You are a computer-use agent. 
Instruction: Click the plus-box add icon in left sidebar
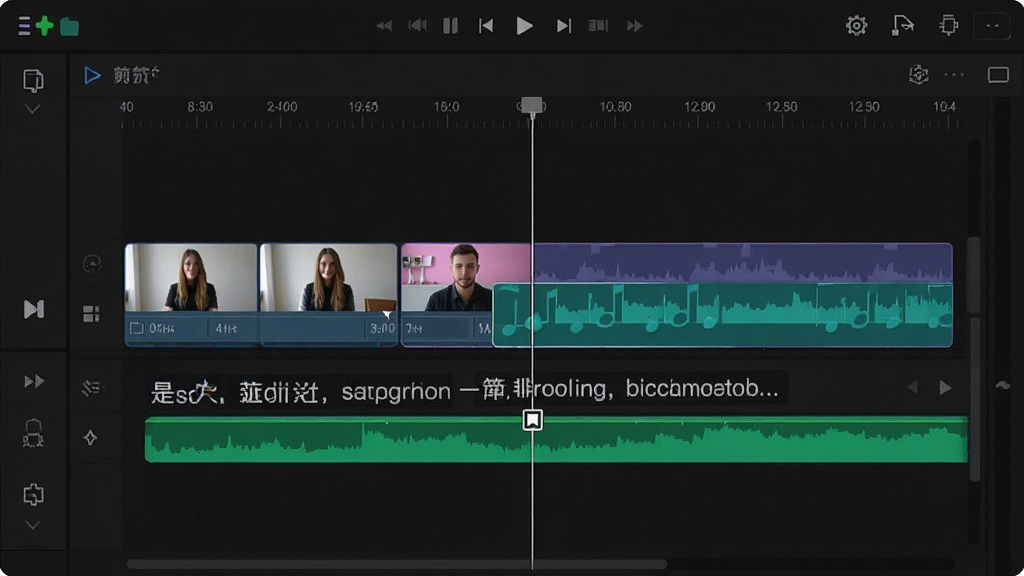click(x=33, y=494)
